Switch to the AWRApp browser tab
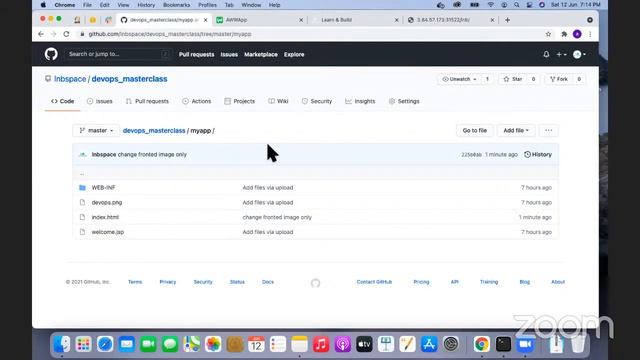 259,20
